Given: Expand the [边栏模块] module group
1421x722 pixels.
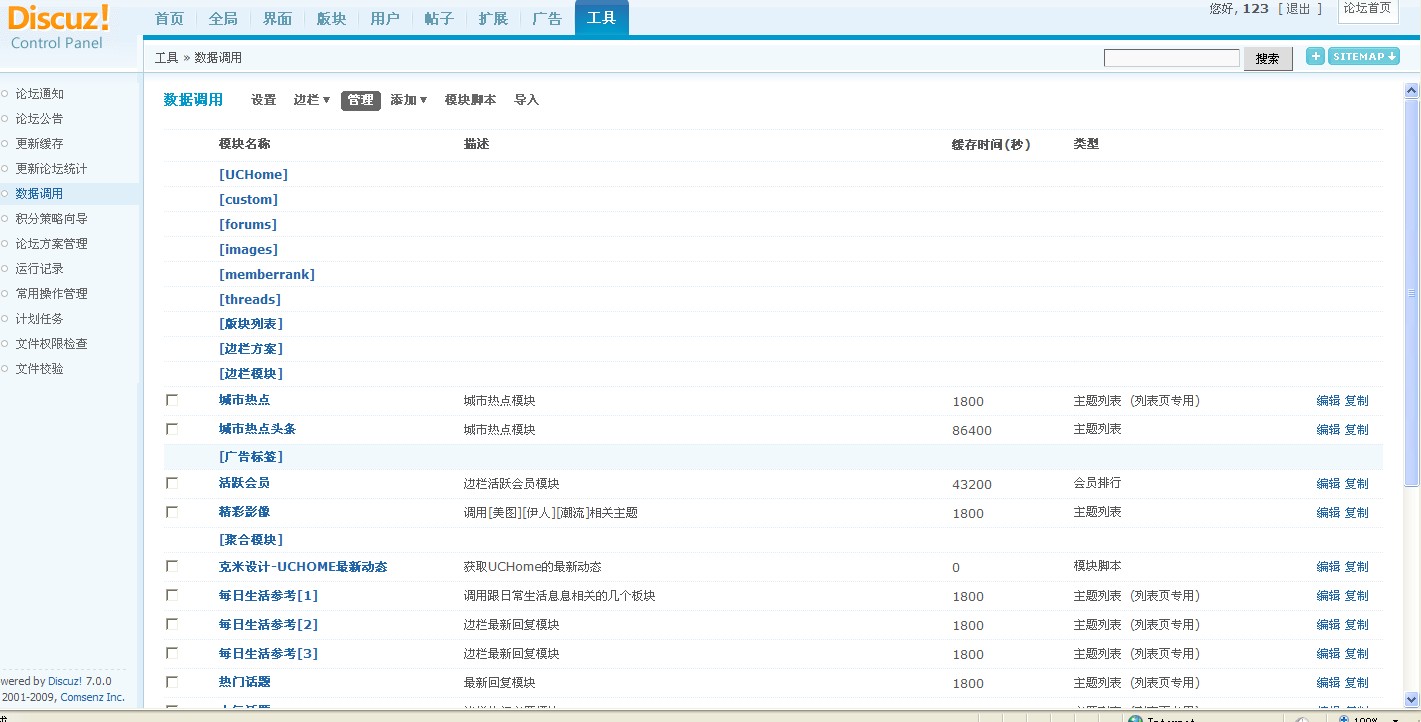Looking at the screenshot, I should pyautogui.click(x=251, y=374).
